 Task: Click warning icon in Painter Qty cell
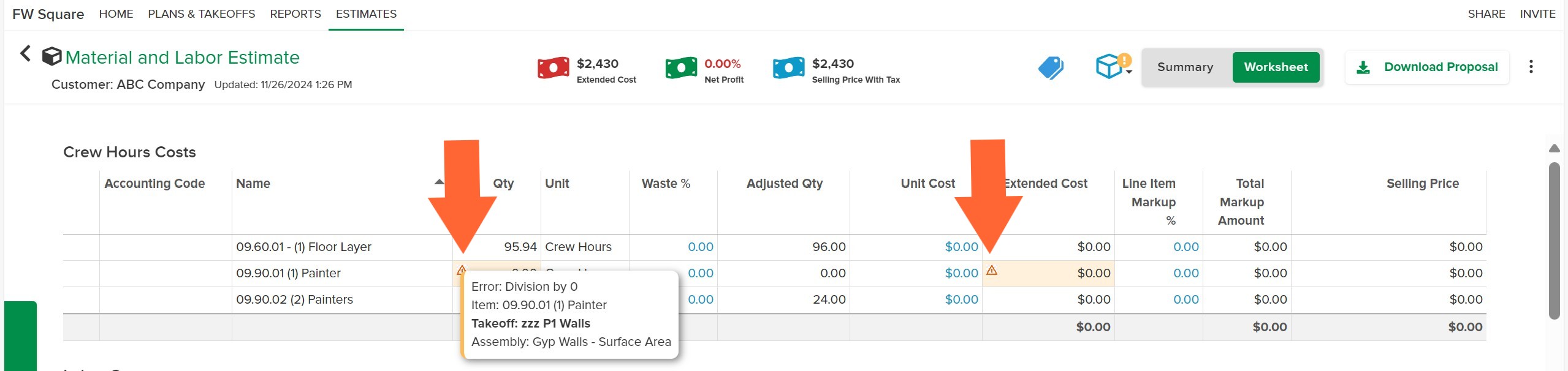(x=461, y=269)
